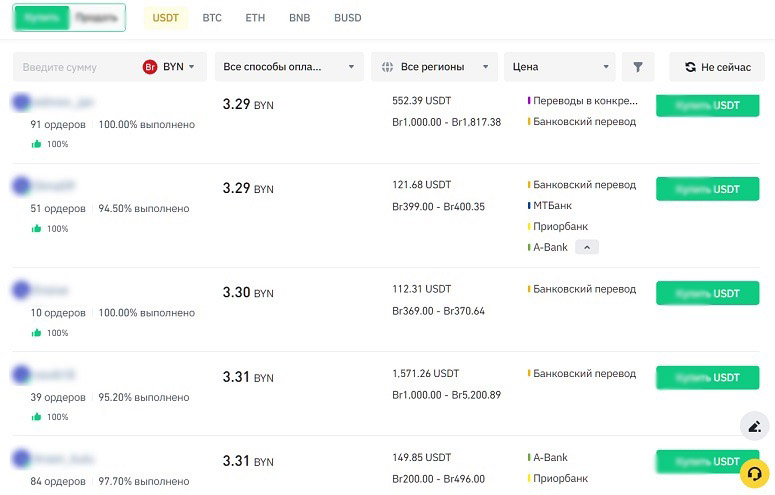Image resolution: width=775 pixels, height=495 pixels.
Task: Buy USDT from the 1,571.26 USDT offer
Action: [707, 377]
